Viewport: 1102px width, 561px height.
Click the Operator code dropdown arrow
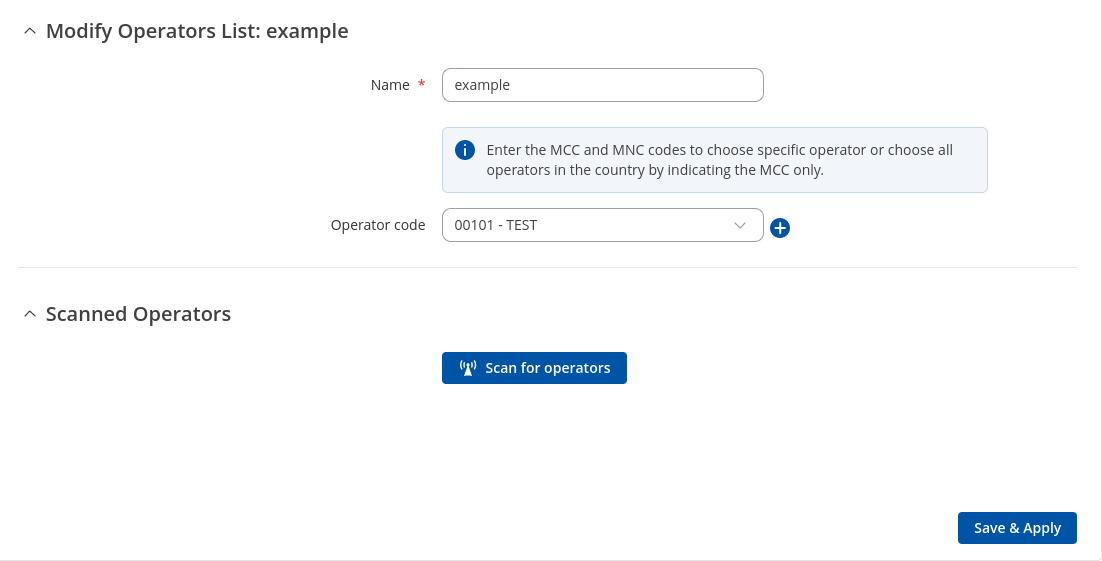pos(740,225)
